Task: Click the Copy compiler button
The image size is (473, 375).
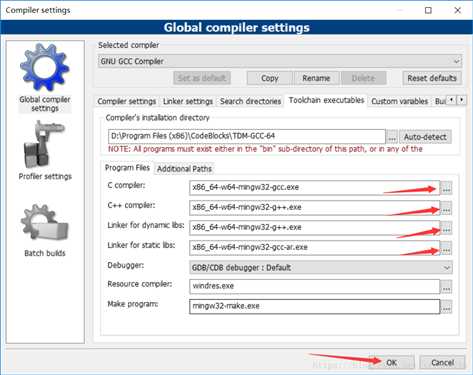Action: 269,78
